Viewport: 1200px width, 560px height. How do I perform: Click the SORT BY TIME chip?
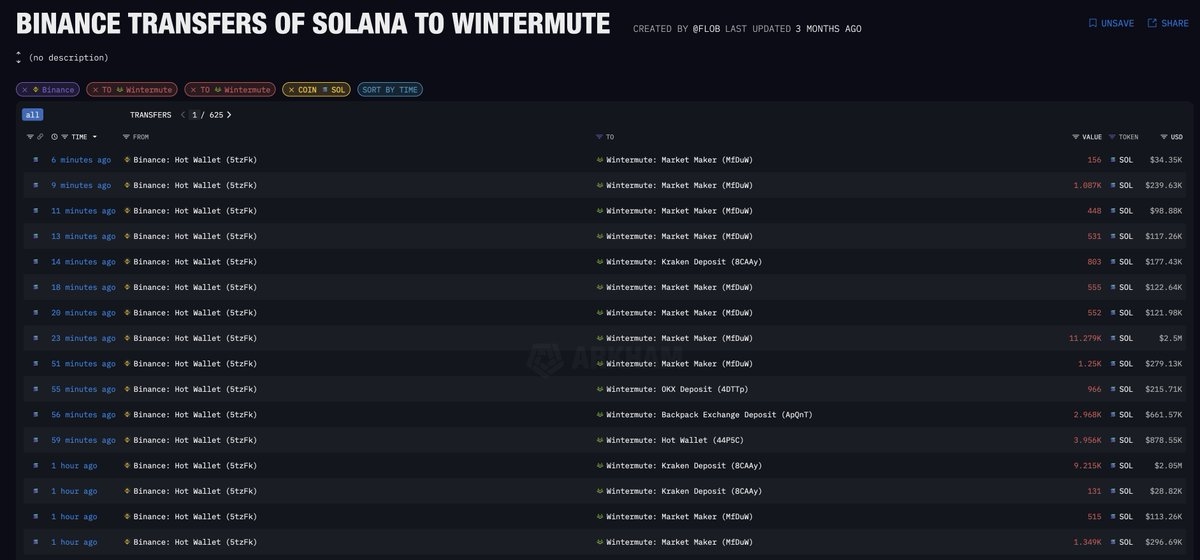389,90
